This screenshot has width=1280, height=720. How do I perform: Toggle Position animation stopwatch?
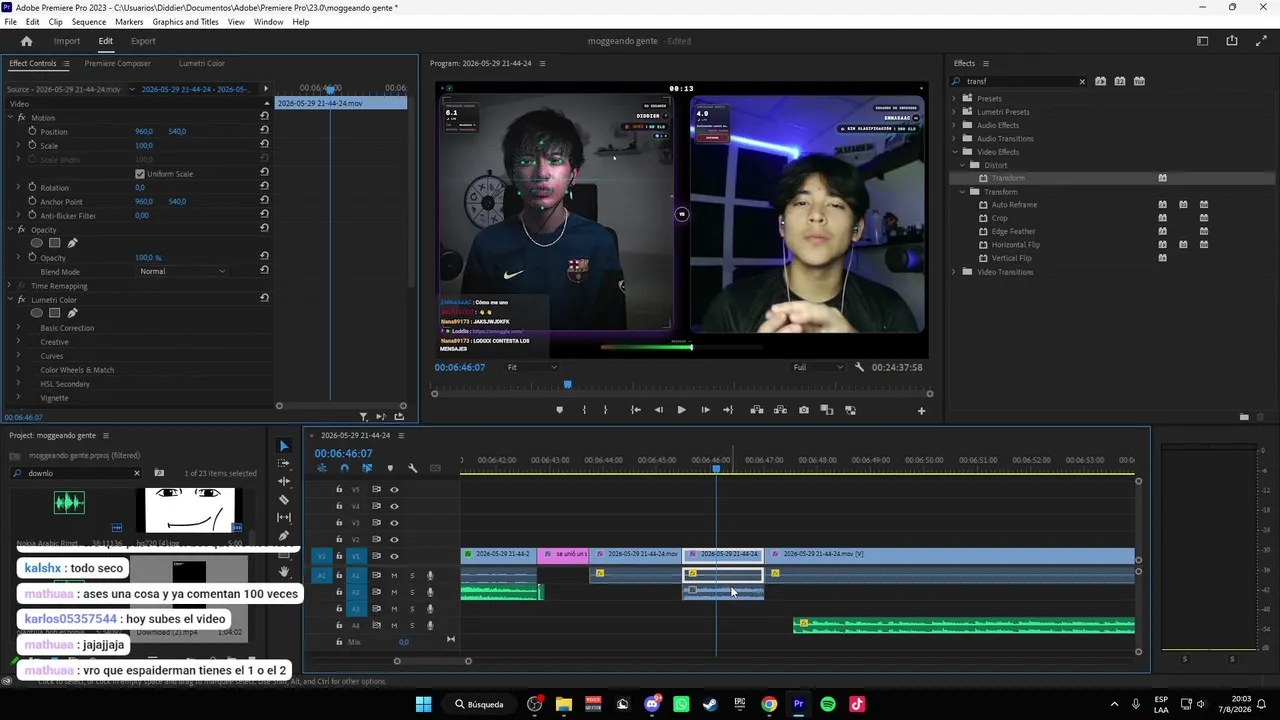[32, 131]
